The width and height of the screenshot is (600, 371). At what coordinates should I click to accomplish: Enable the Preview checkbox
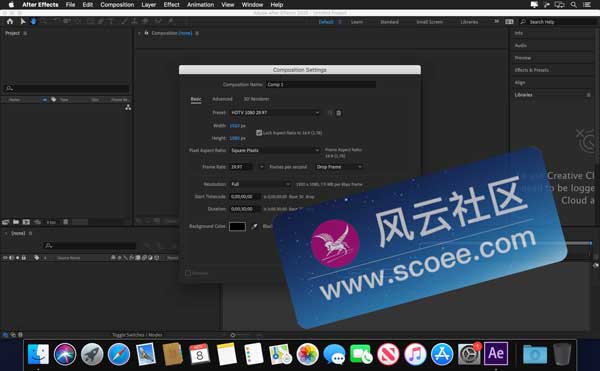pyautogui.click(x=188, y=273)
